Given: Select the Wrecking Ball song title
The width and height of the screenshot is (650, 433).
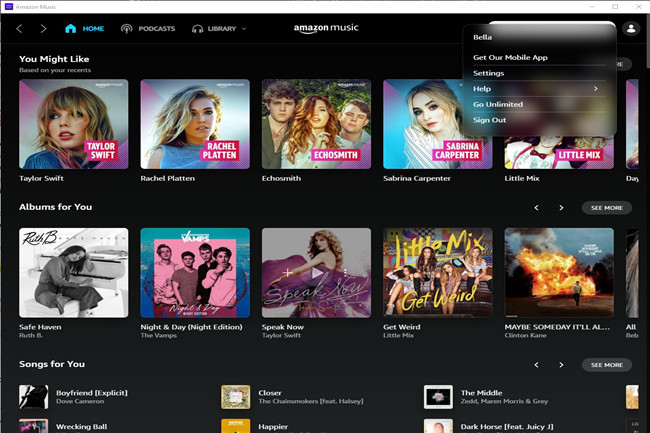Looking at the screenshot, I should 82,426.
